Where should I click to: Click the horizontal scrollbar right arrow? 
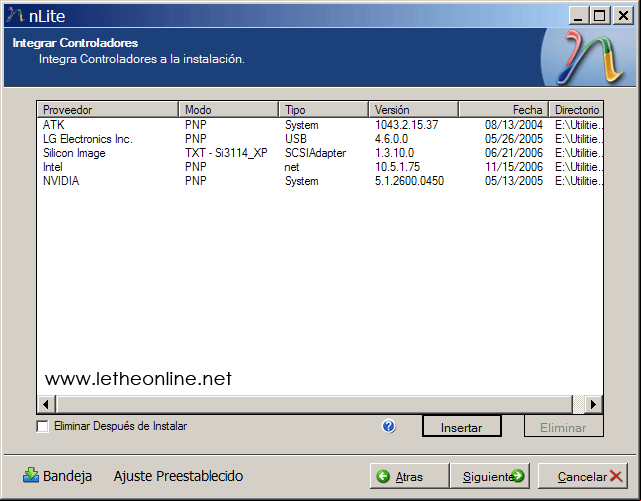click(x=593, y=405)
